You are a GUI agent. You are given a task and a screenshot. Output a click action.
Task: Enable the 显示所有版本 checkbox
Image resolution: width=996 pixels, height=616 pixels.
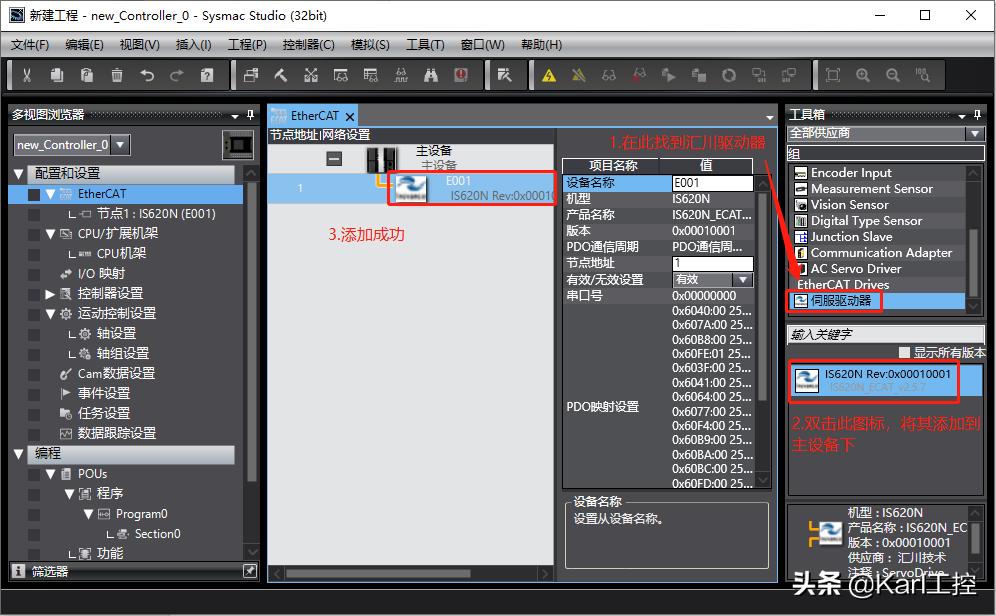(904, 352)
